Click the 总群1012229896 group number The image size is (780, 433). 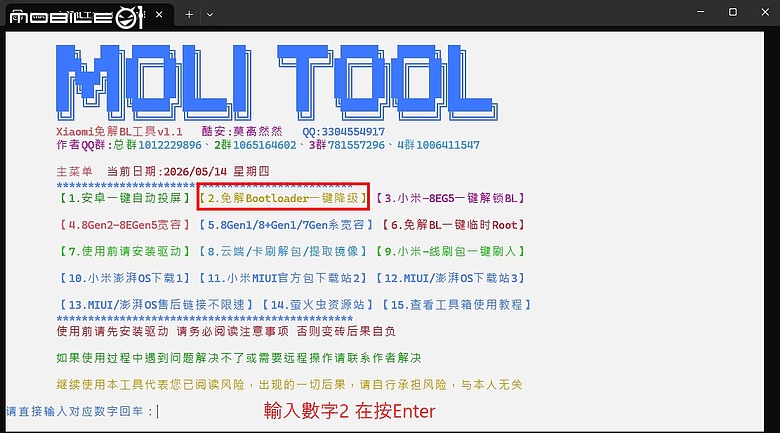click(x=157, y=145)
